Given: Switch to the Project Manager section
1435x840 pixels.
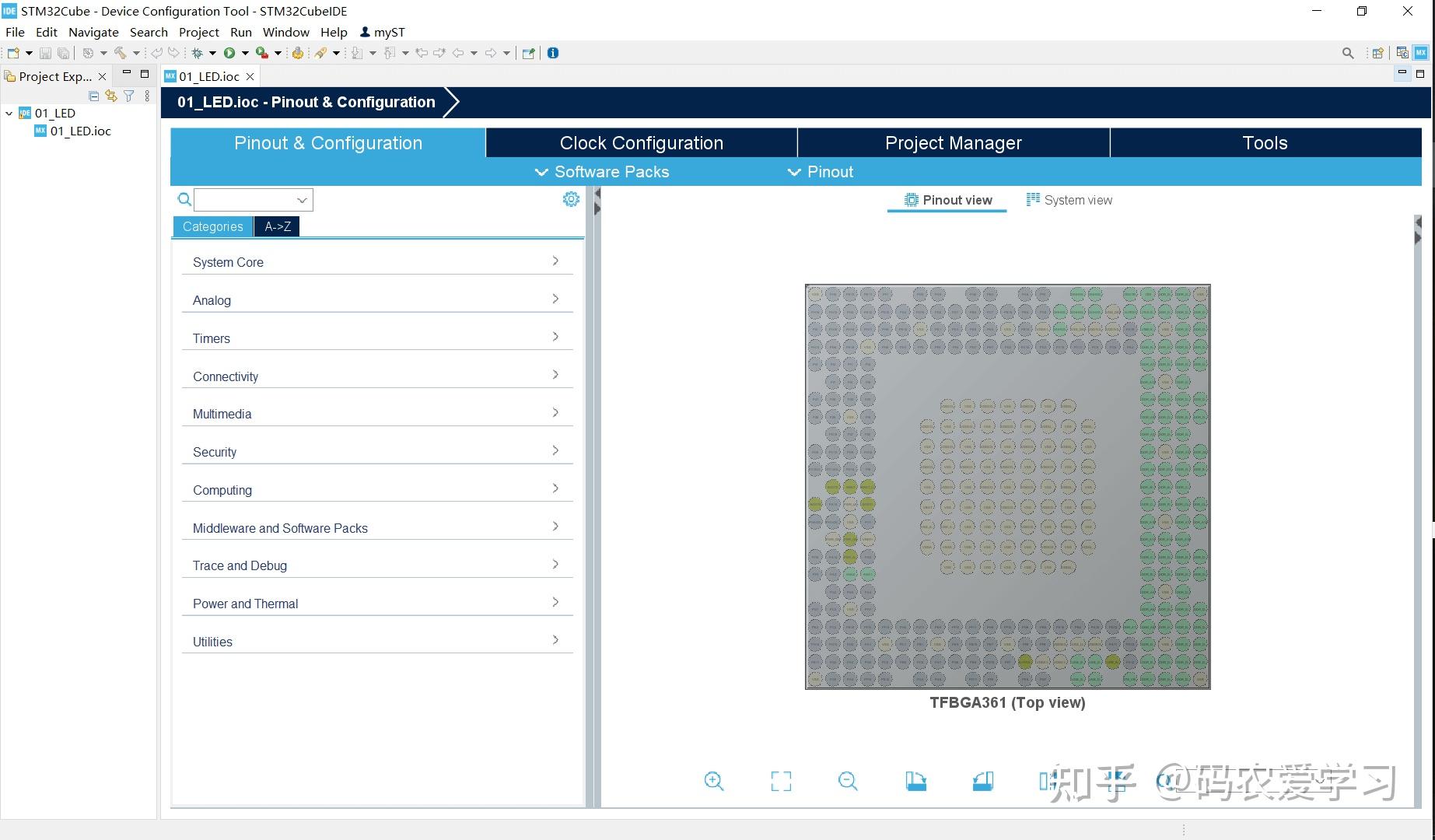Looking at the screenshot, I should pyautogui.click(x=953, y=142).
